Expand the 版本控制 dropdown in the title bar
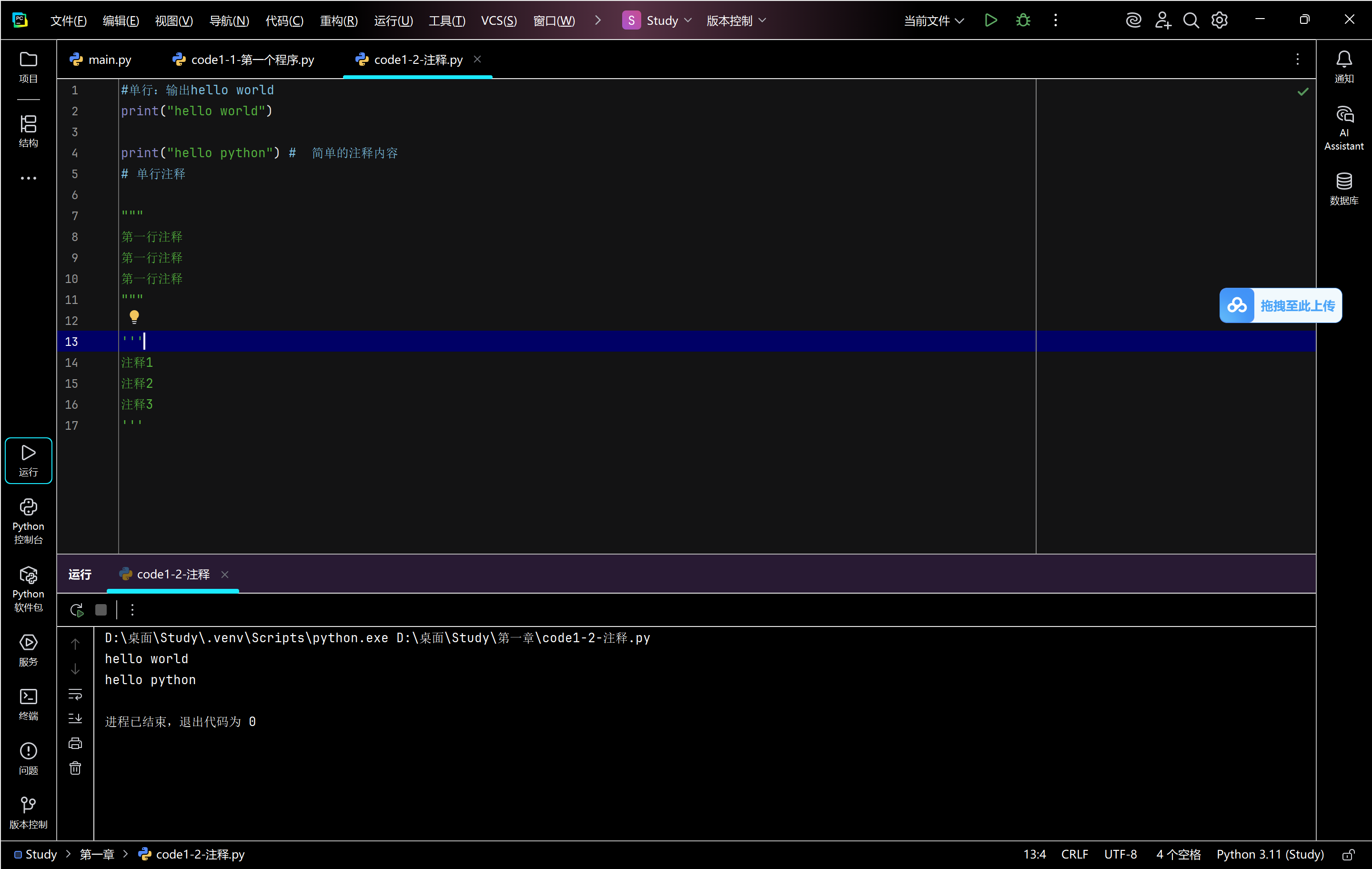This screenshot has width=1372, height=869. 736,20
